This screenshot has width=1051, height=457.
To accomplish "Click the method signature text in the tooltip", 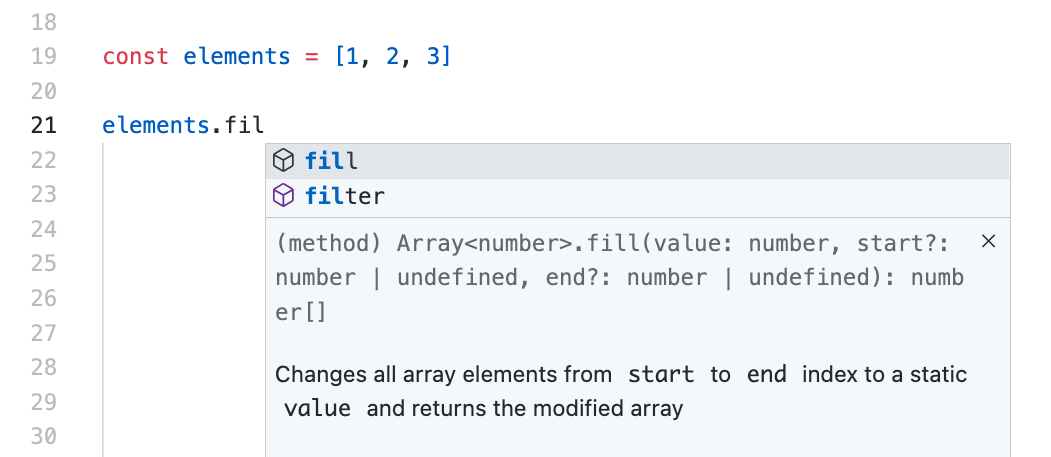I will (620, 277).
